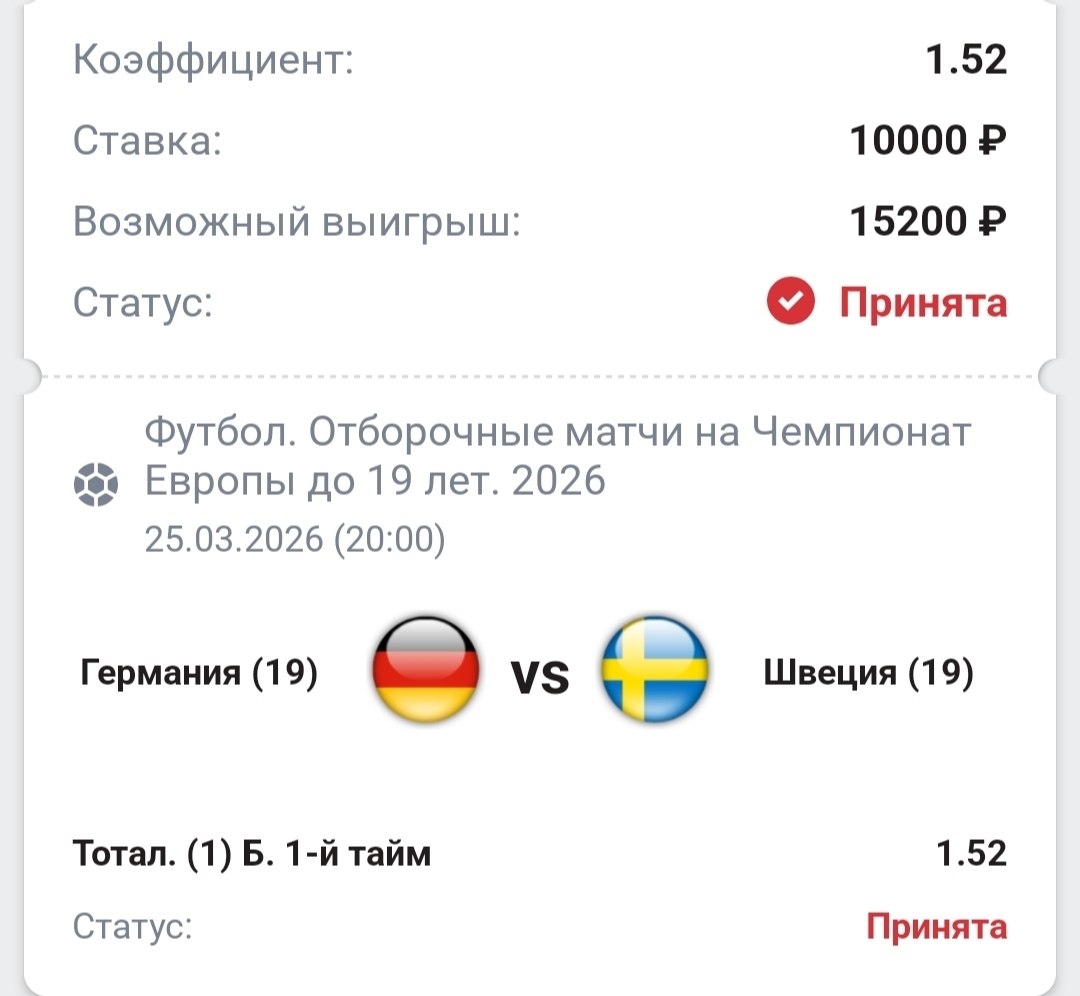Tap the bet line odds 1.52
This screenshot has width=1080, height=996.
(x=970, y=854)
